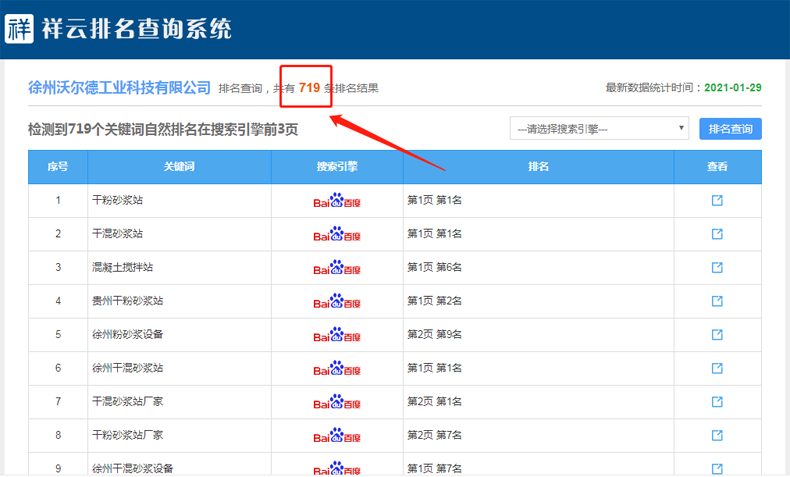Click ranking 第1页 第6名
The image size is (790, 477).
coord(434,267)
